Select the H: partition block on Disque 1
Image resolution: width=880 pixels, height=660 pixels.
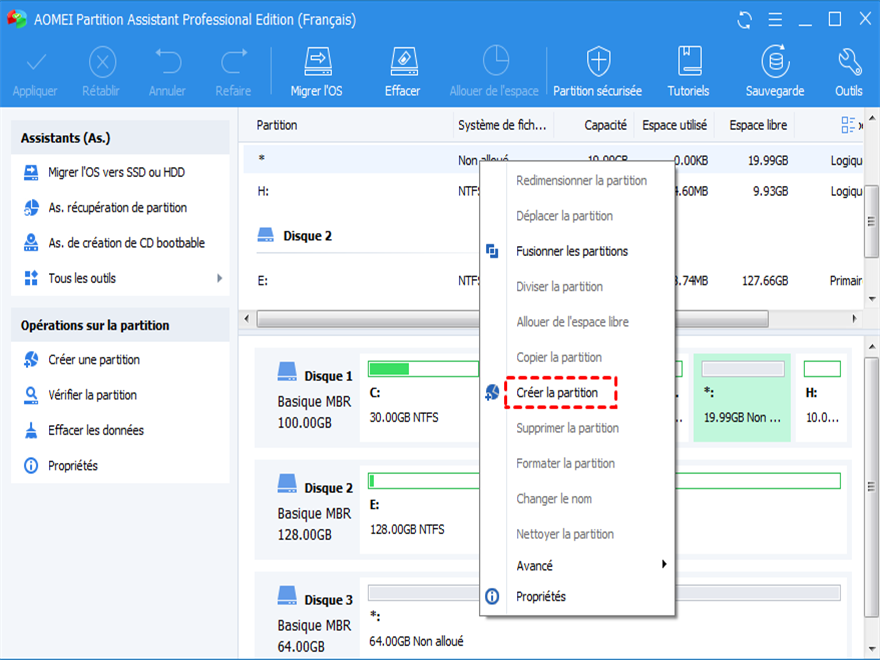click(822, 397)
